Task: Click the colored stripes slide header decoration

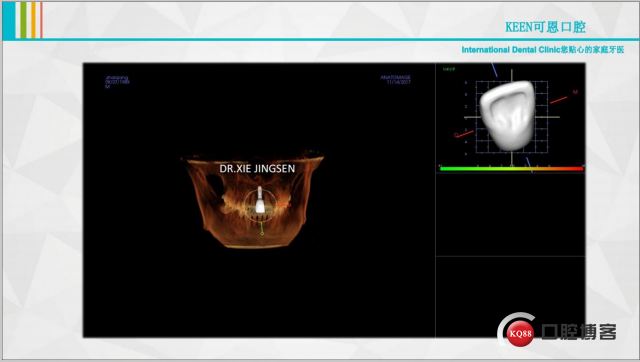Action: pyautogui.click(x=22, y=20)
